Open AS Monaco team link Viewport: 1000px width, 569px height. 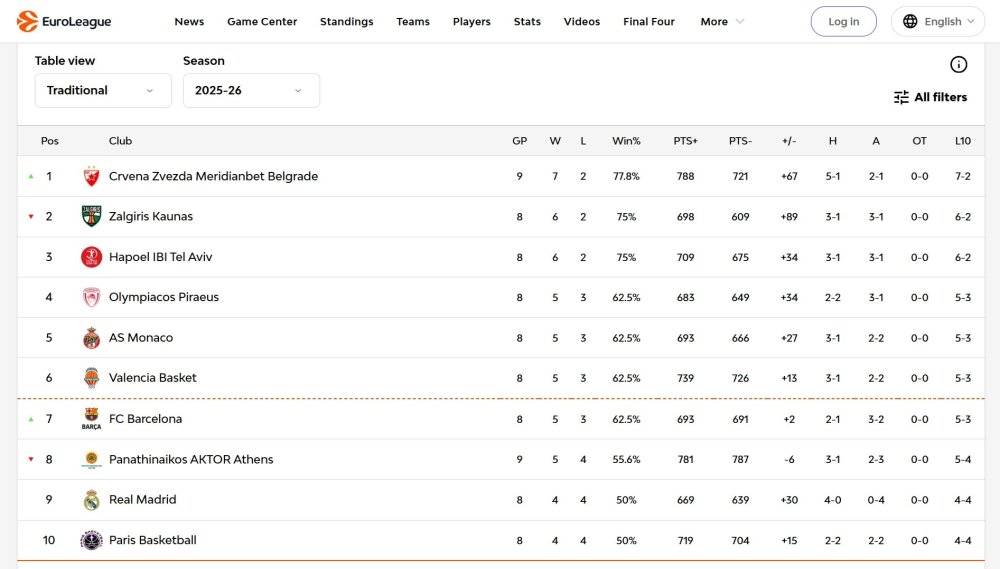(140, 337)
